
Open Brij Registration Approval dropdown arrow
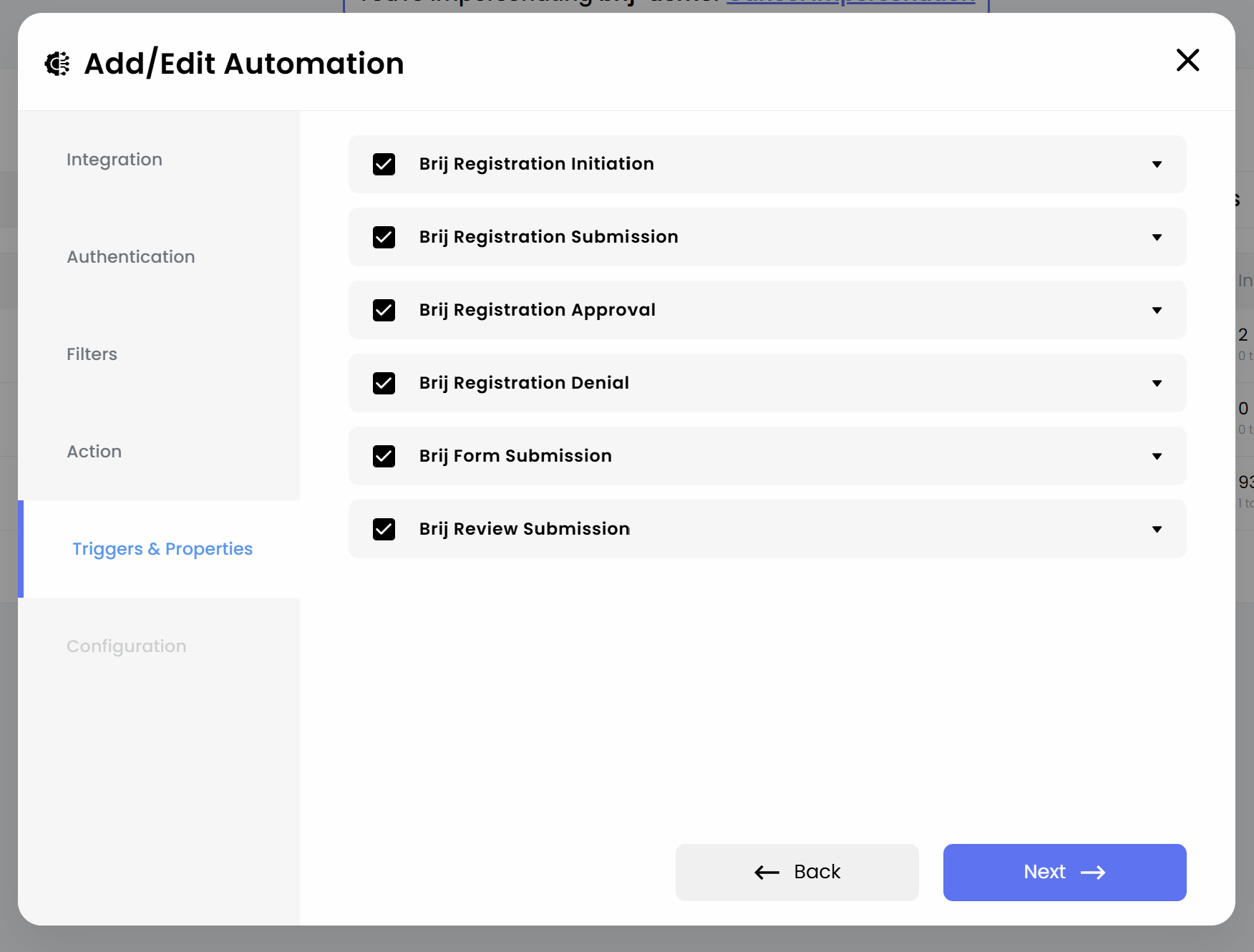tap(1157, 311)
